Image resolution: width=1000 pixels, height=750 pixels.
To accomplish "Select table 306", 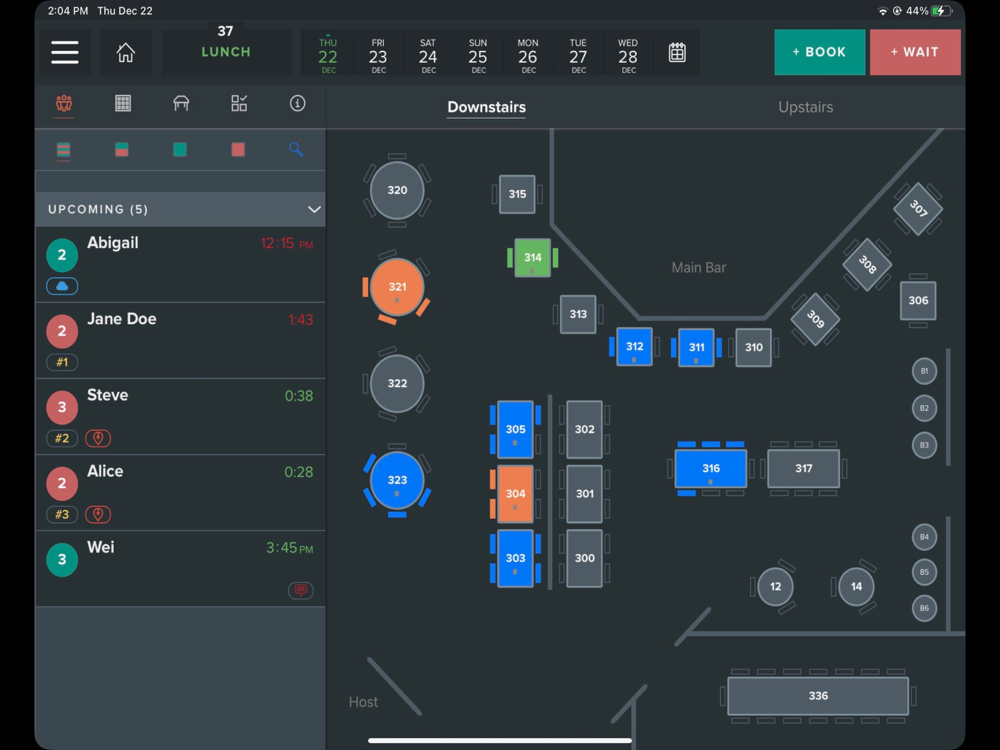I will (918, 300).
